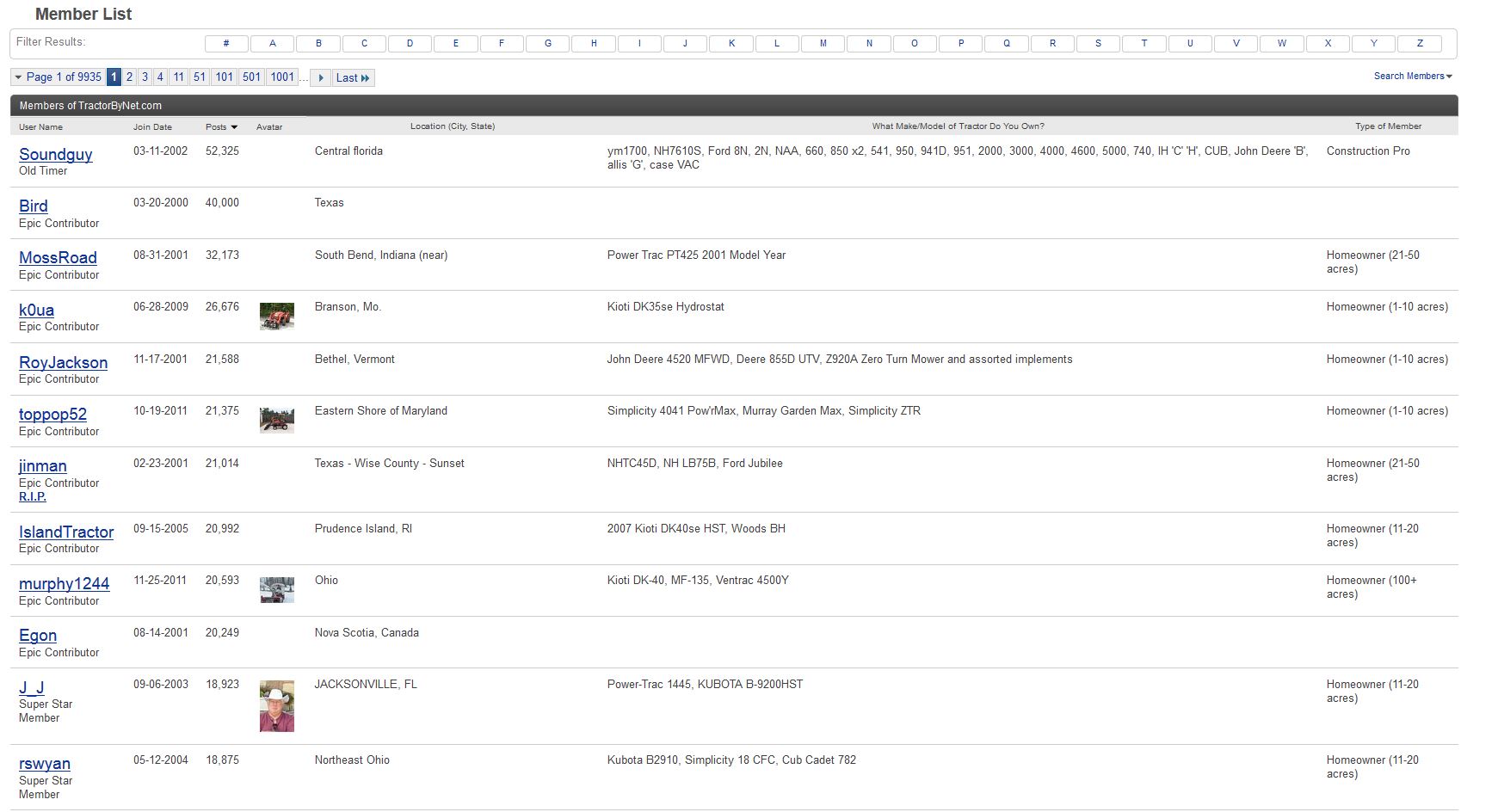
Task: Filter member list by letter K
Action: 731,43
